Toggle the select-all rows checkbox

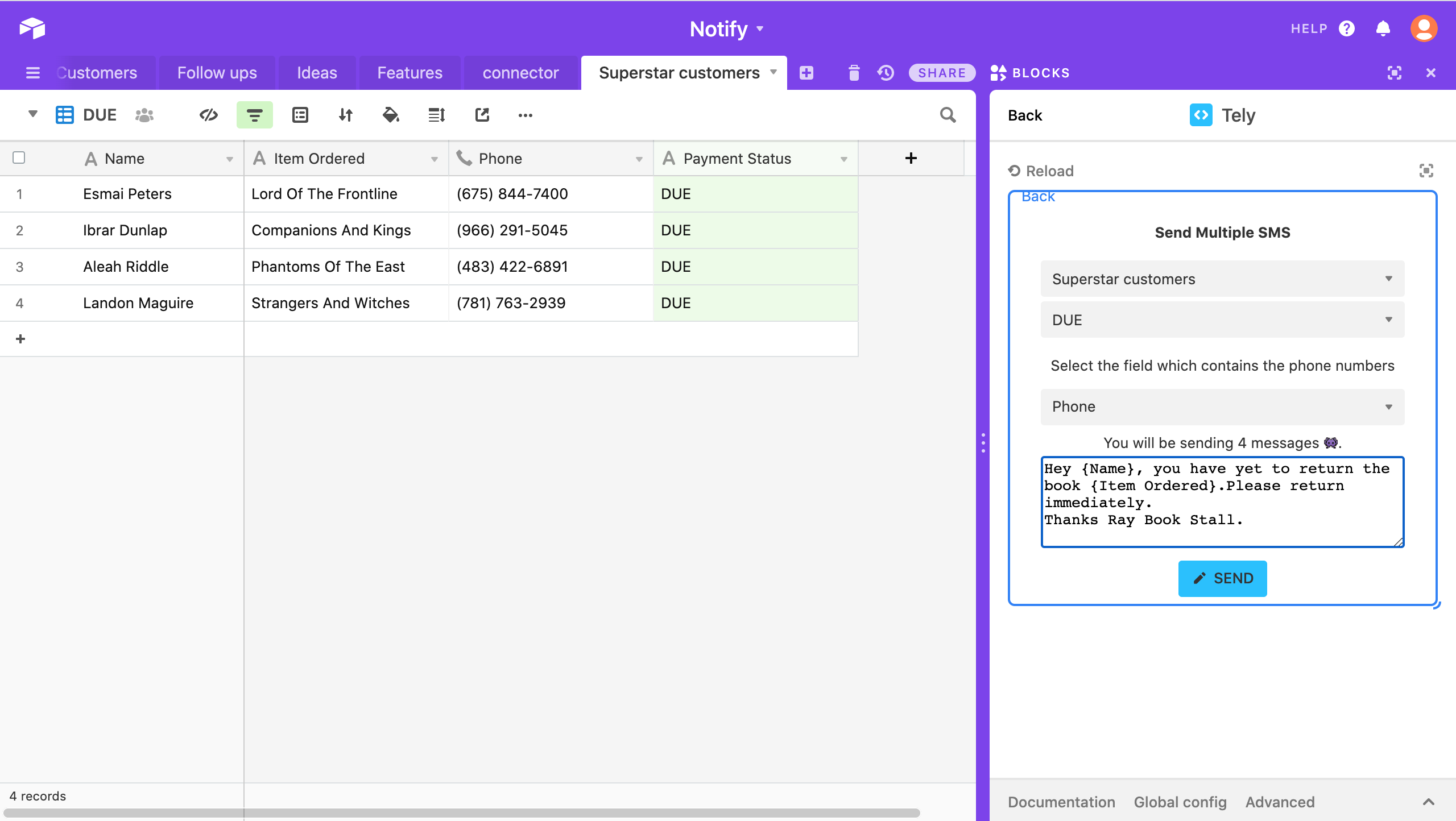click(x=19, y=157)
